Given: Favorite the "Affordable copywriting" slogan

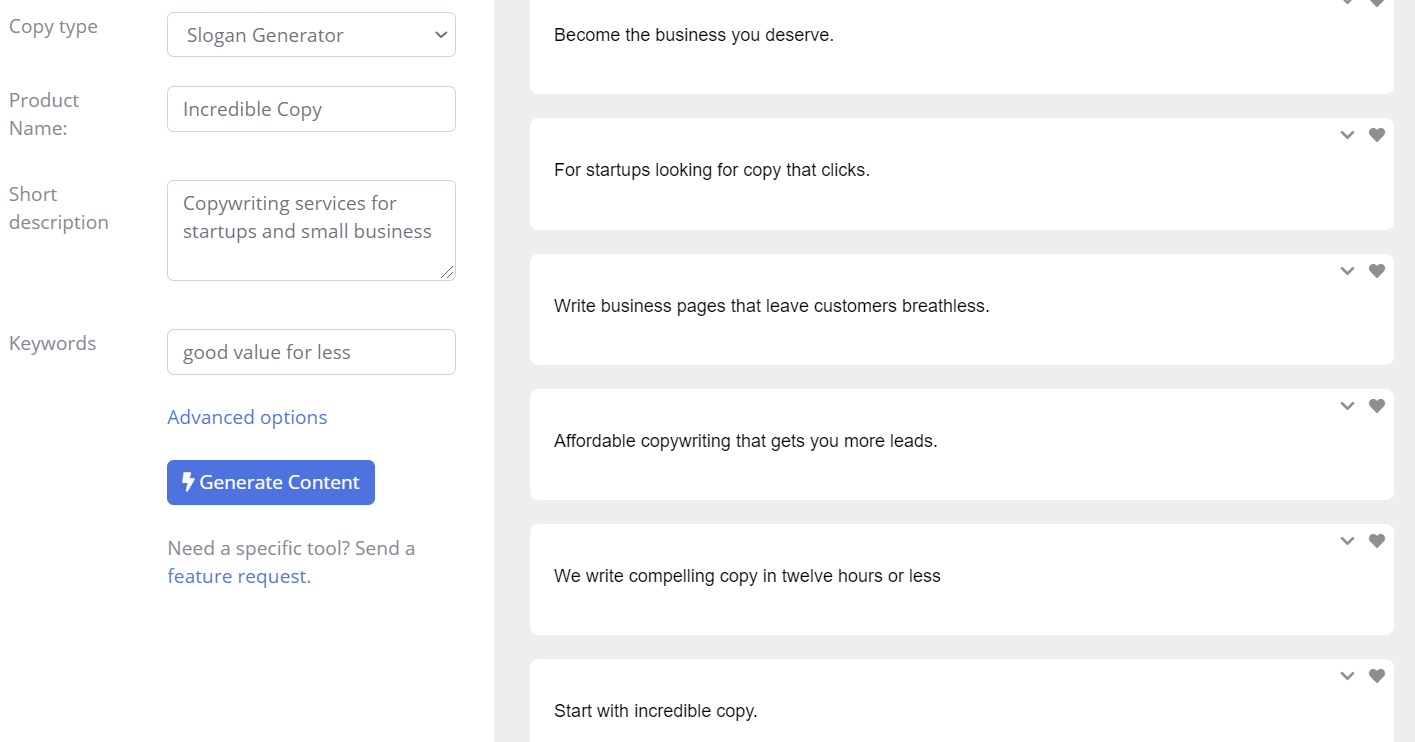Looking at the screenshot, I should (1377, 405).
